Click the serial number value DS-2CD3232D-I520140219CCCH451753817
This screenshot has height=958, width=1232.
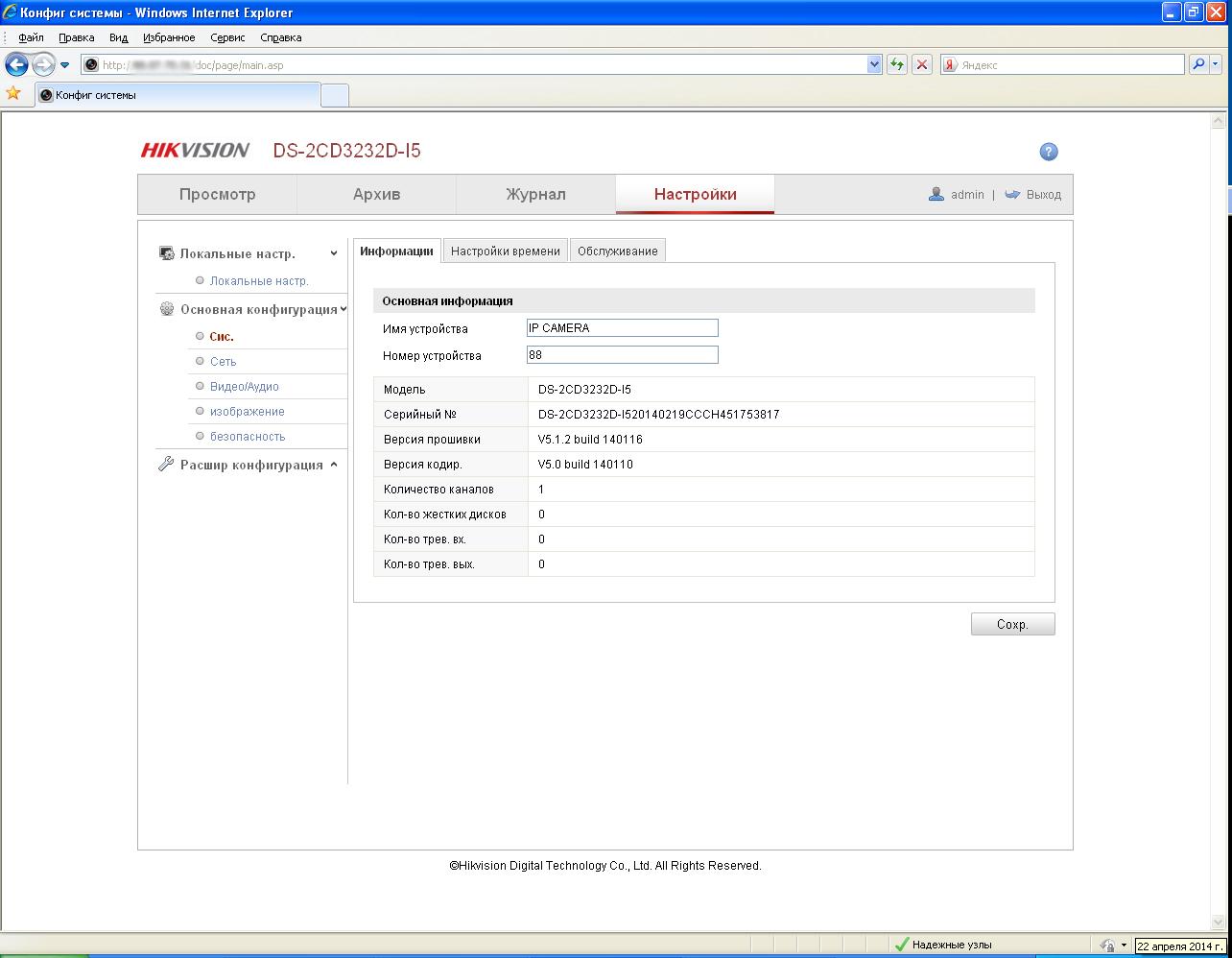(658, 415)
